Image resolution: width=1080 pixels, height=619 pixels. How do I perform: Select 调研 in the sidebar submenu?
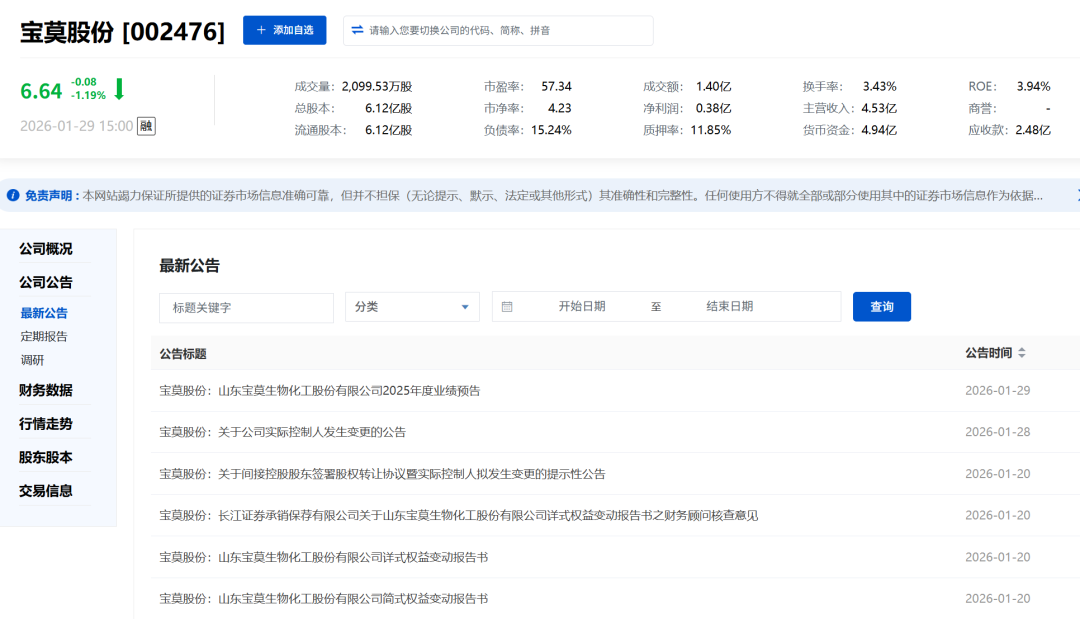(x=32, y=360)
